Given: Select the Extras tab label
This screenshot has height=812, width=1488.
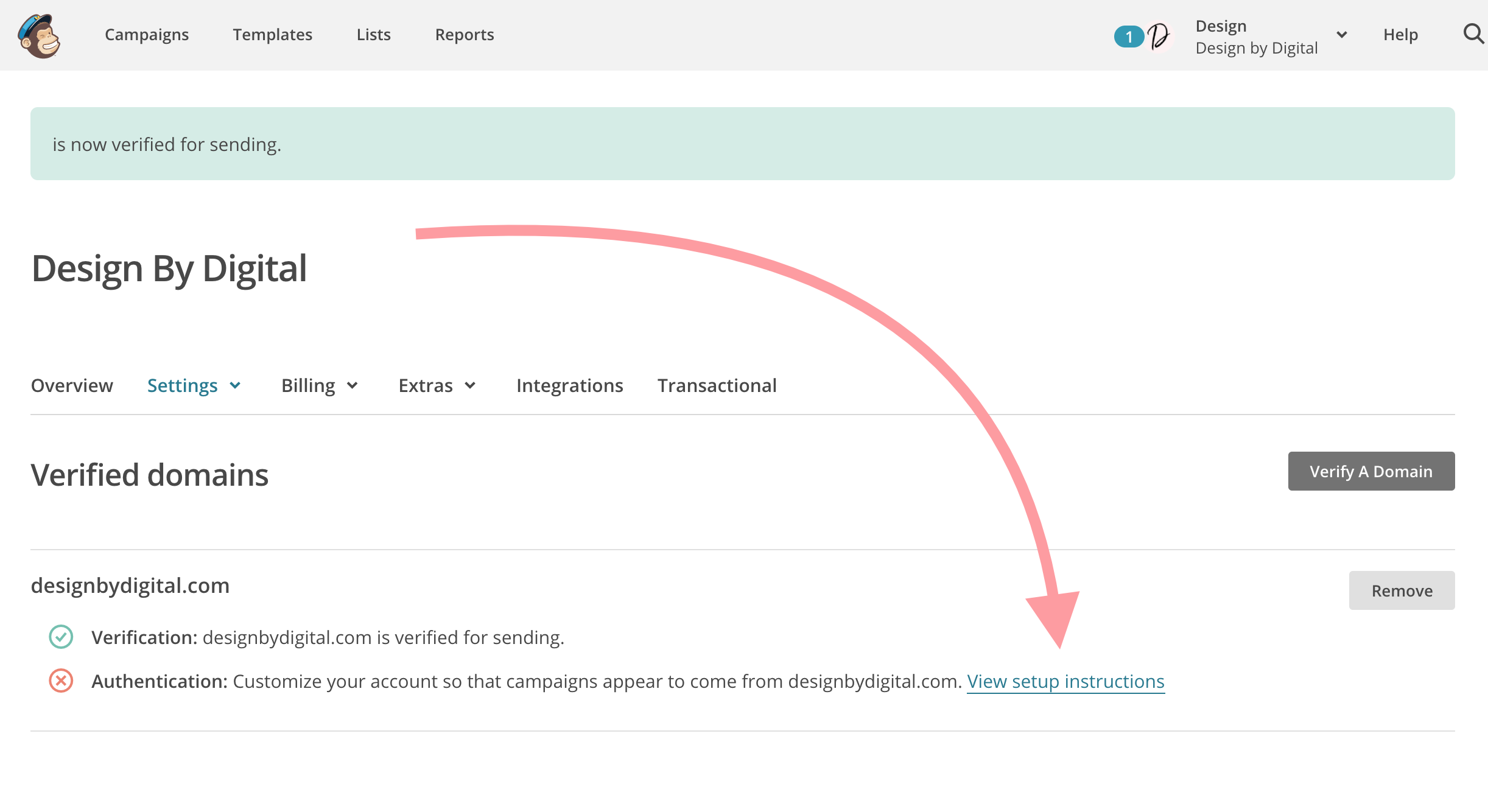Looking at the screenshot, I should [426, 385].
